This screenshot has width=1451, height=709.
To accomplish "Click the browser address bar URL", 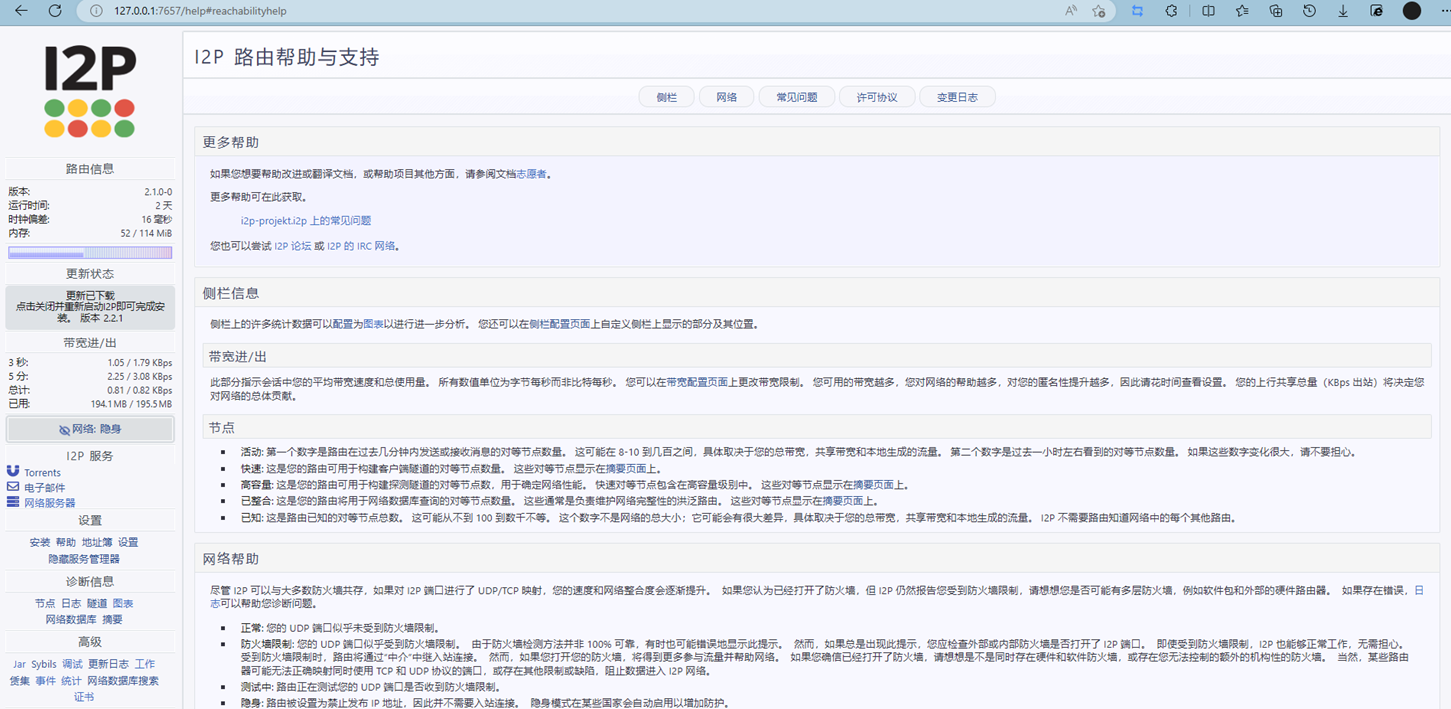I will (200, 11).
